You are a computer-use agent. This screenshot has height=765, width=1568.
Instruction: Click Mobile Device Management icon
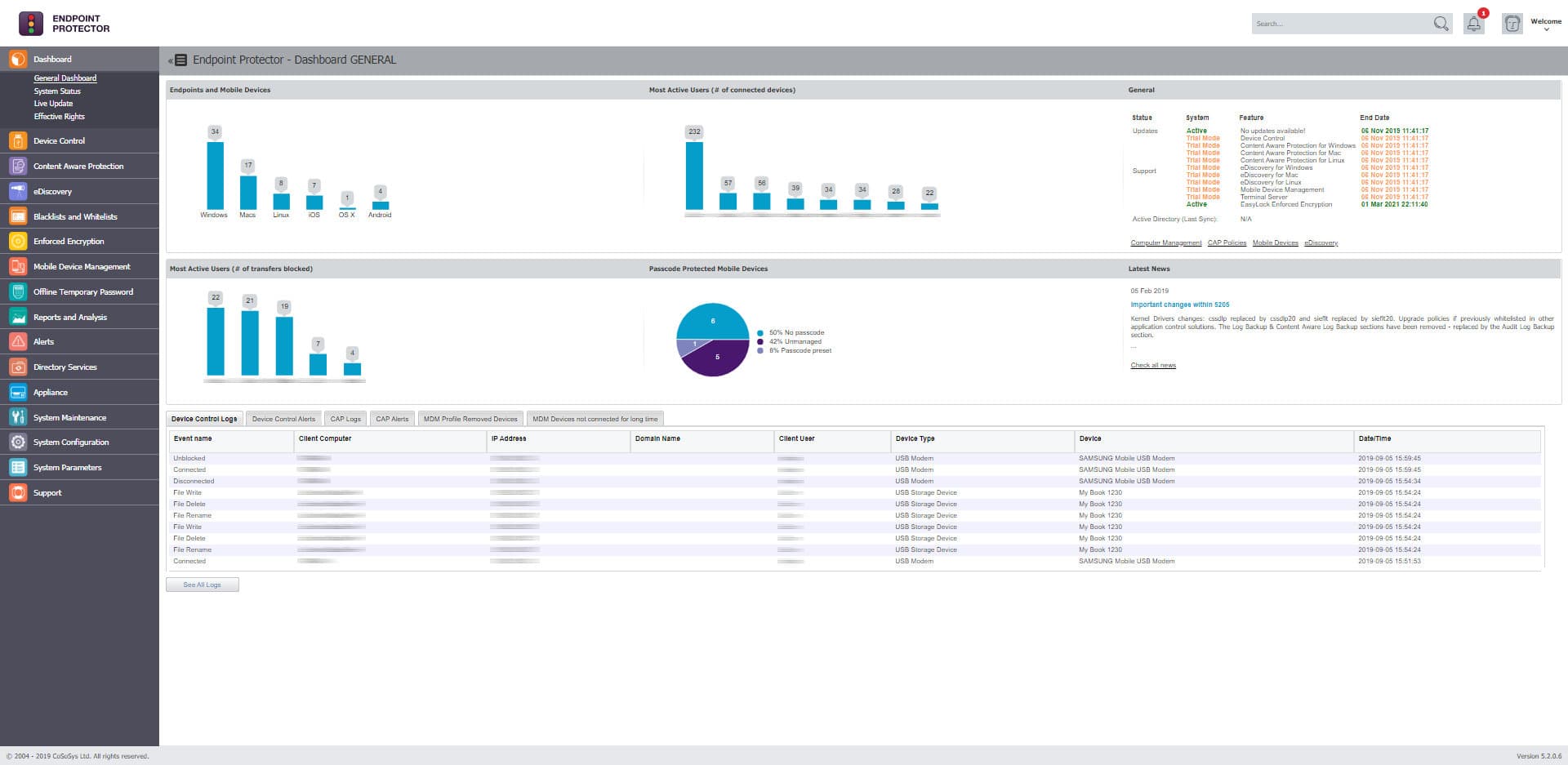tap(18, 266)
